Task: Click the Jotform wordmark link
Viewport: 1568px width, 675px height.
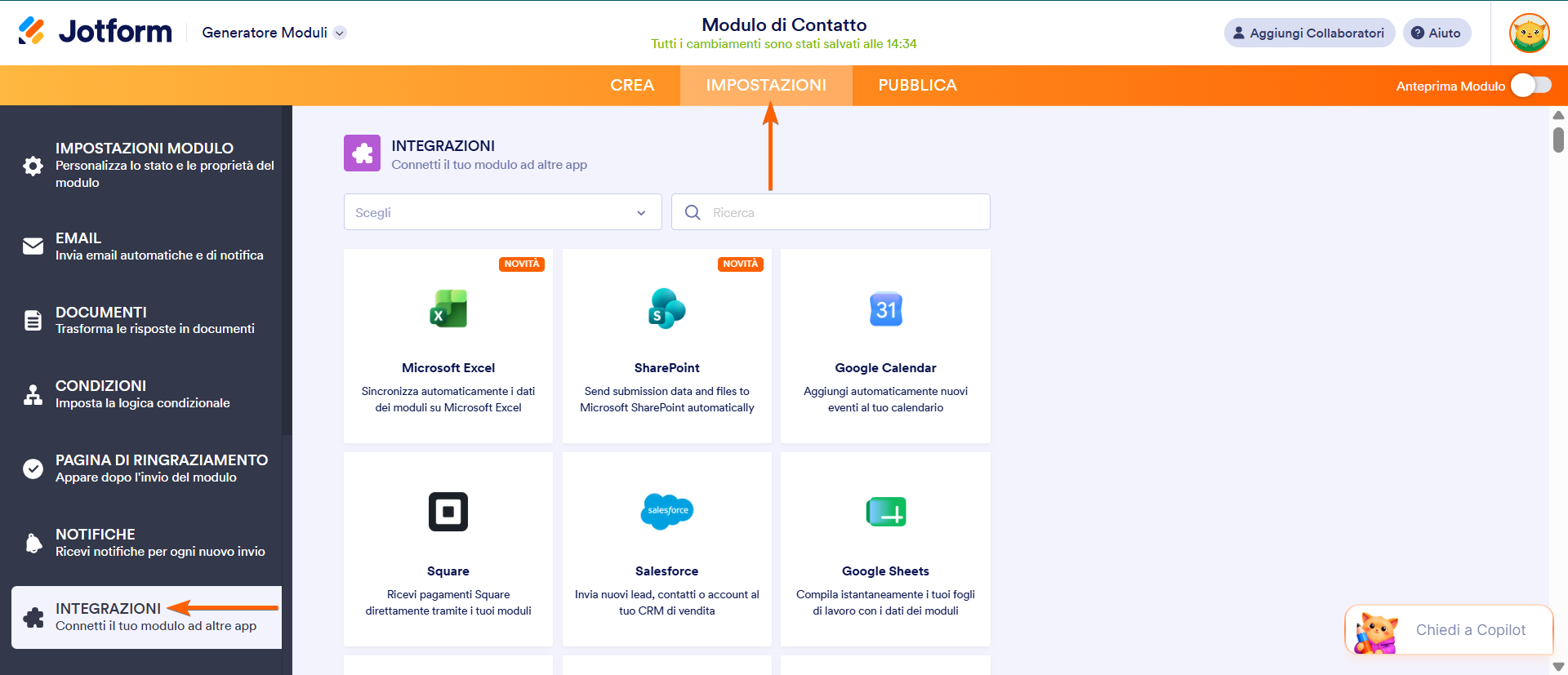Action: pyautogui.click(x=115, y=32)
